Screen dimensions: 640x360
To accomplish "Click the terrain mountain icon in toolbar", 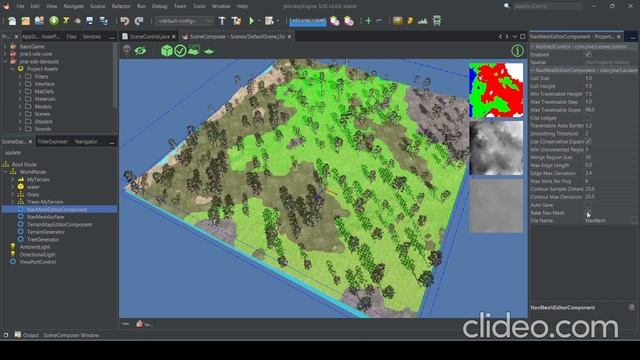I will point(422,21).
